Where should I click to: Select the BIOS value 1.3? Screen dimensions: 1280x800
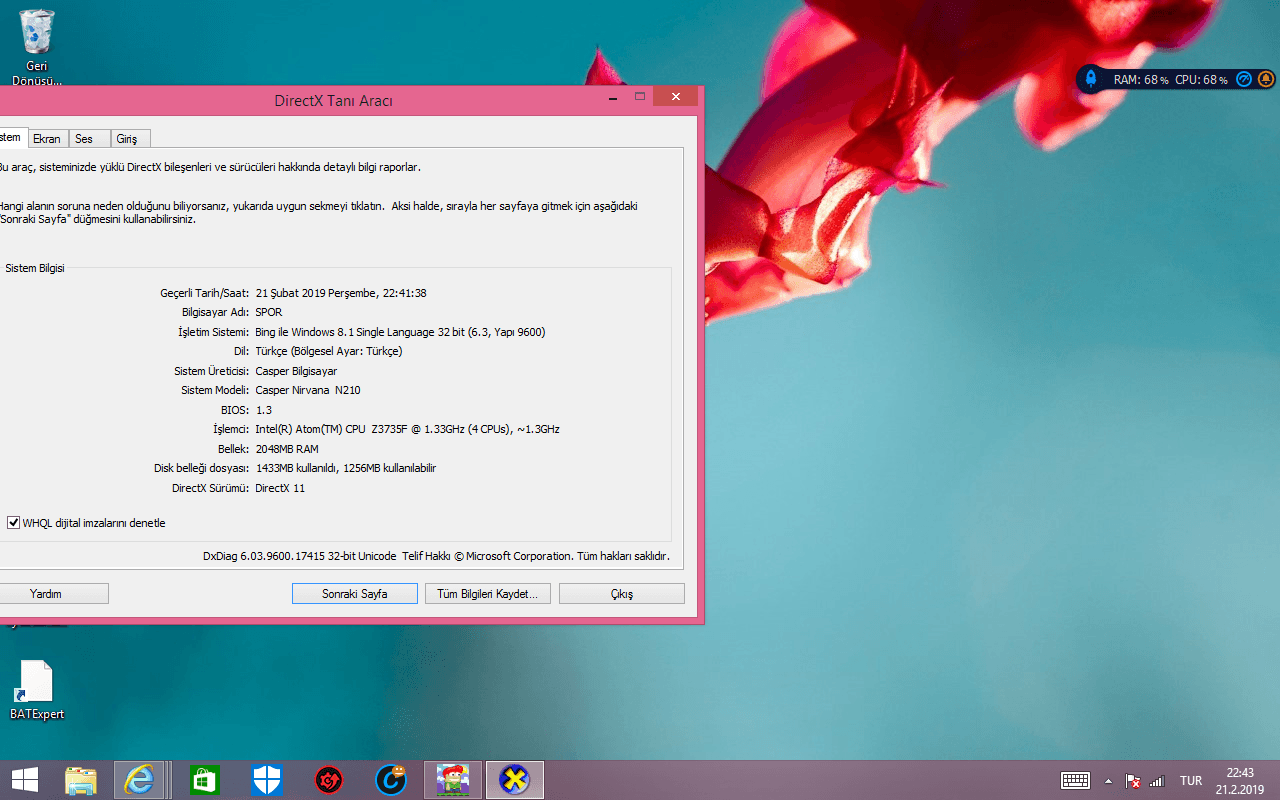coord(263,410)
